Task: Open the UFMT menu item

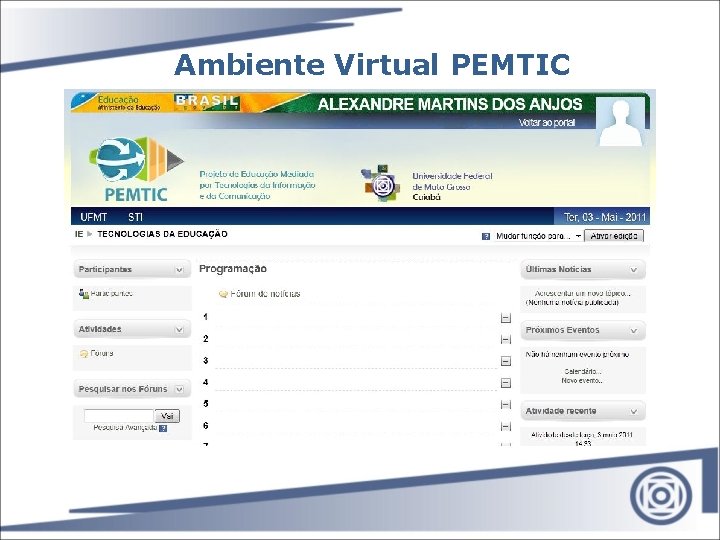Action: click(x=94, y=217)
